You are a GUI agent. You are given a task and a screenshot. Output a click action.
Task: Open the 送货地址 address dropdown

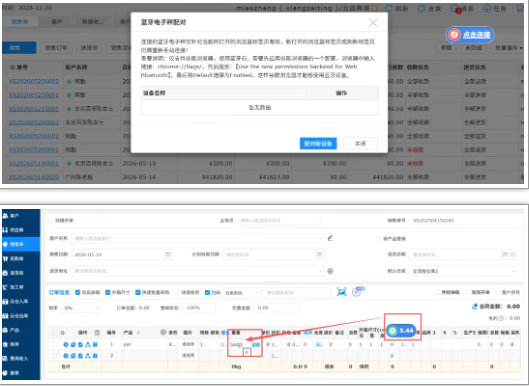[198, 271]
